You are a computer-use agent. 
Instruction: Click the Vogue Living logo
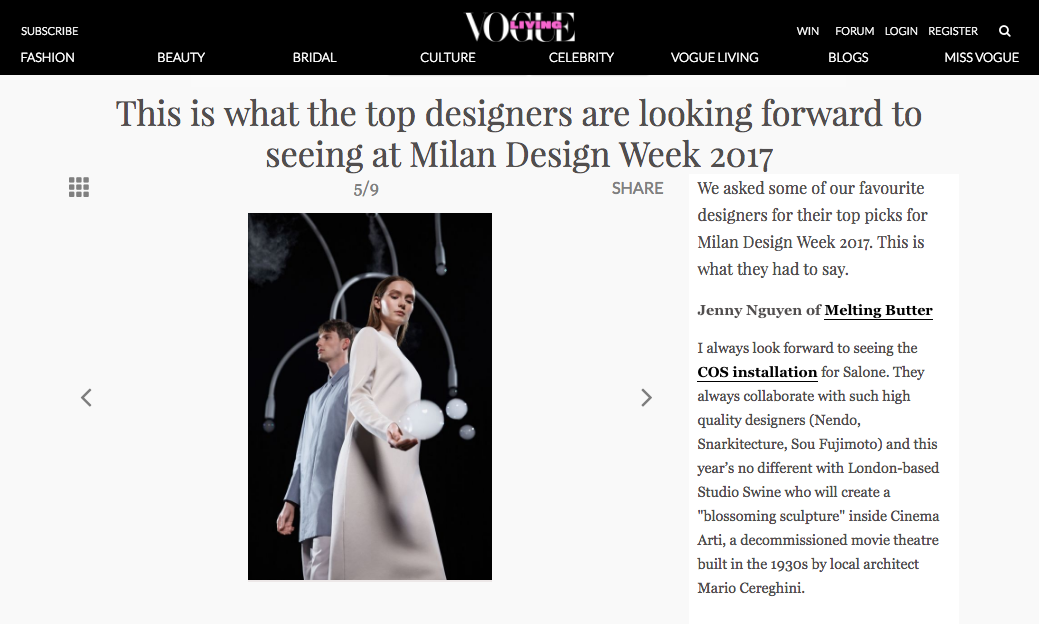point(520,27)
